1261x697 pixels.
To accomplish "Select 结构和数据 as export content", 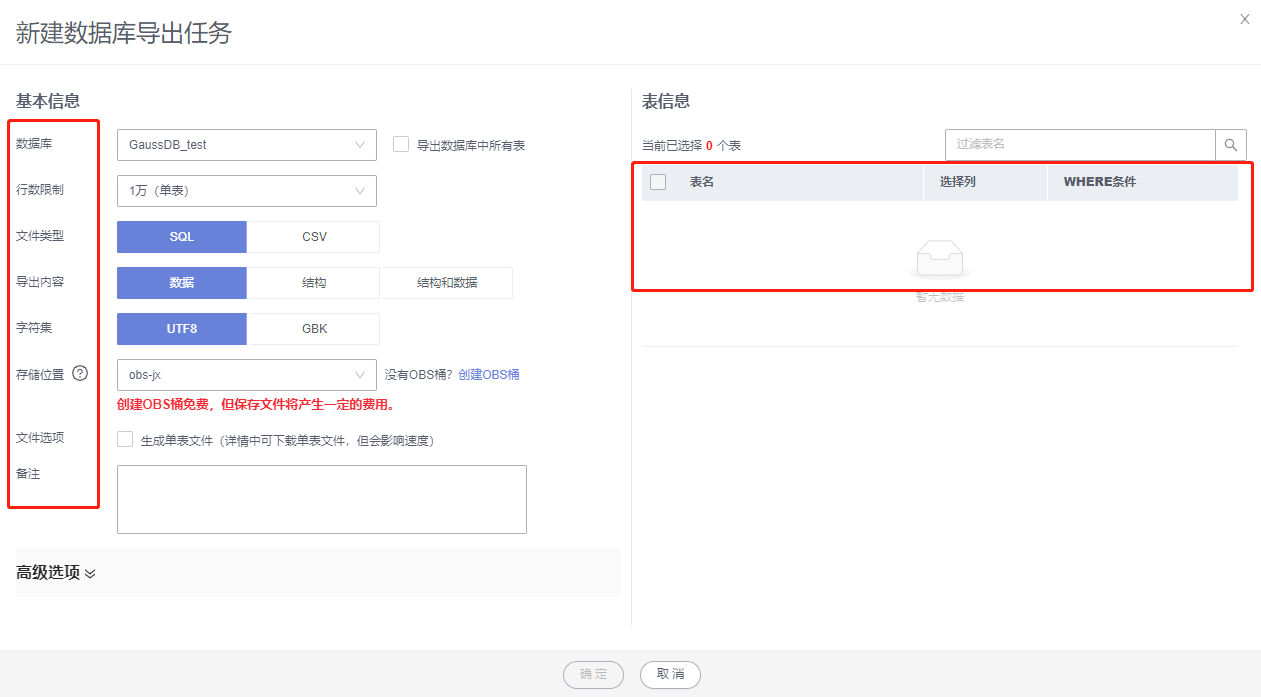I will (447, 283).
